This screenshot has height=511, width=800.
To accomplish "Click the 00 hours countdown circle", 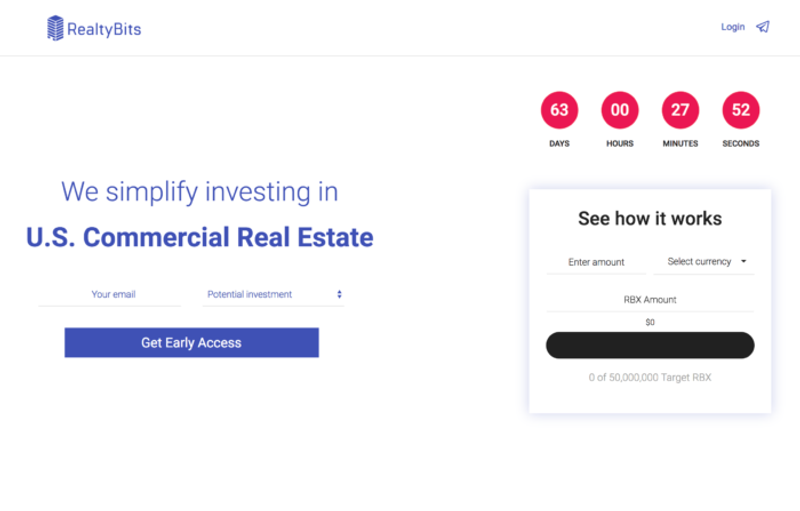I will coord(620,110).
